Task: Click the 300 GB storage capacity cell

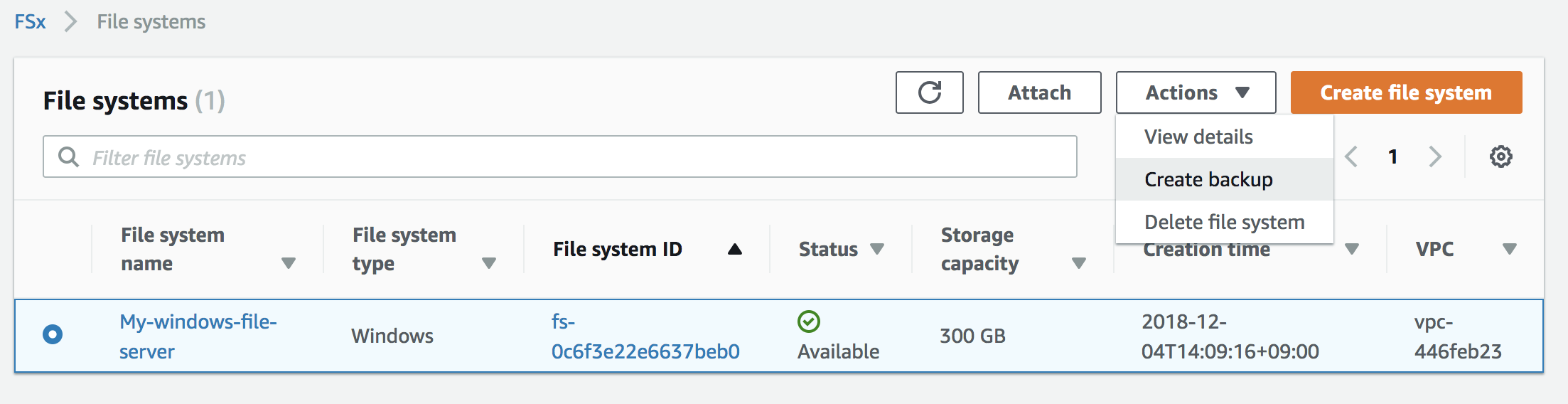Action: pyautogui.click(x=972, y=336)
